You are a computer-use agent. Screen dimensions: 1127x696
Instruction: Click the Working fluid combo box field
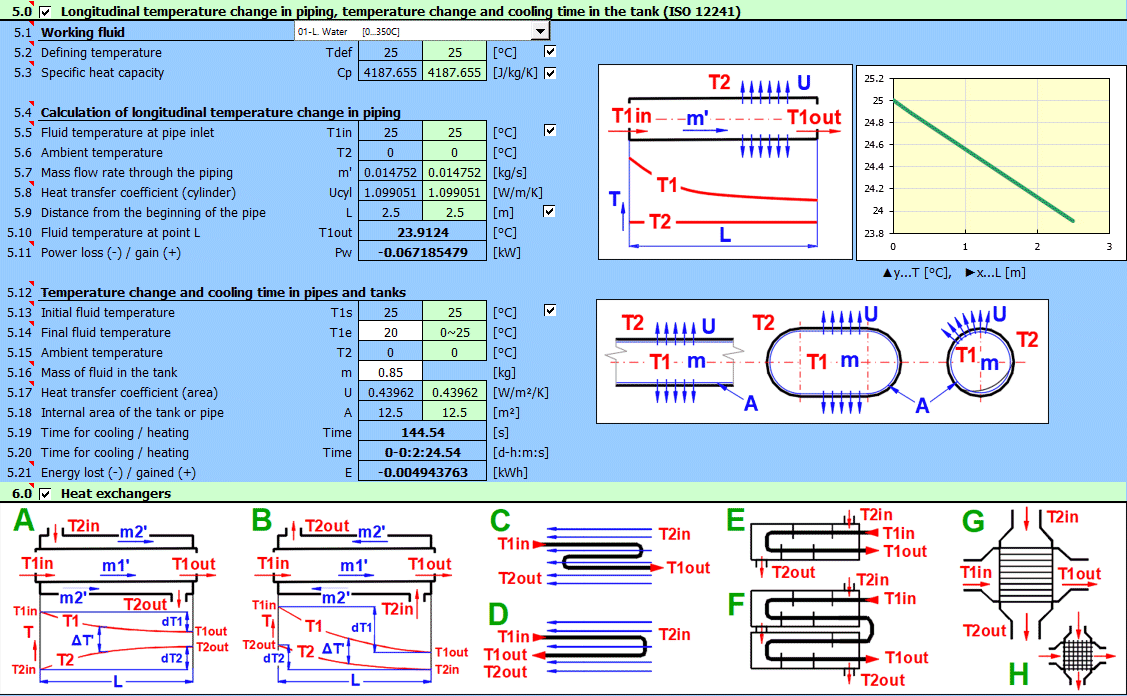click(410, 32)
